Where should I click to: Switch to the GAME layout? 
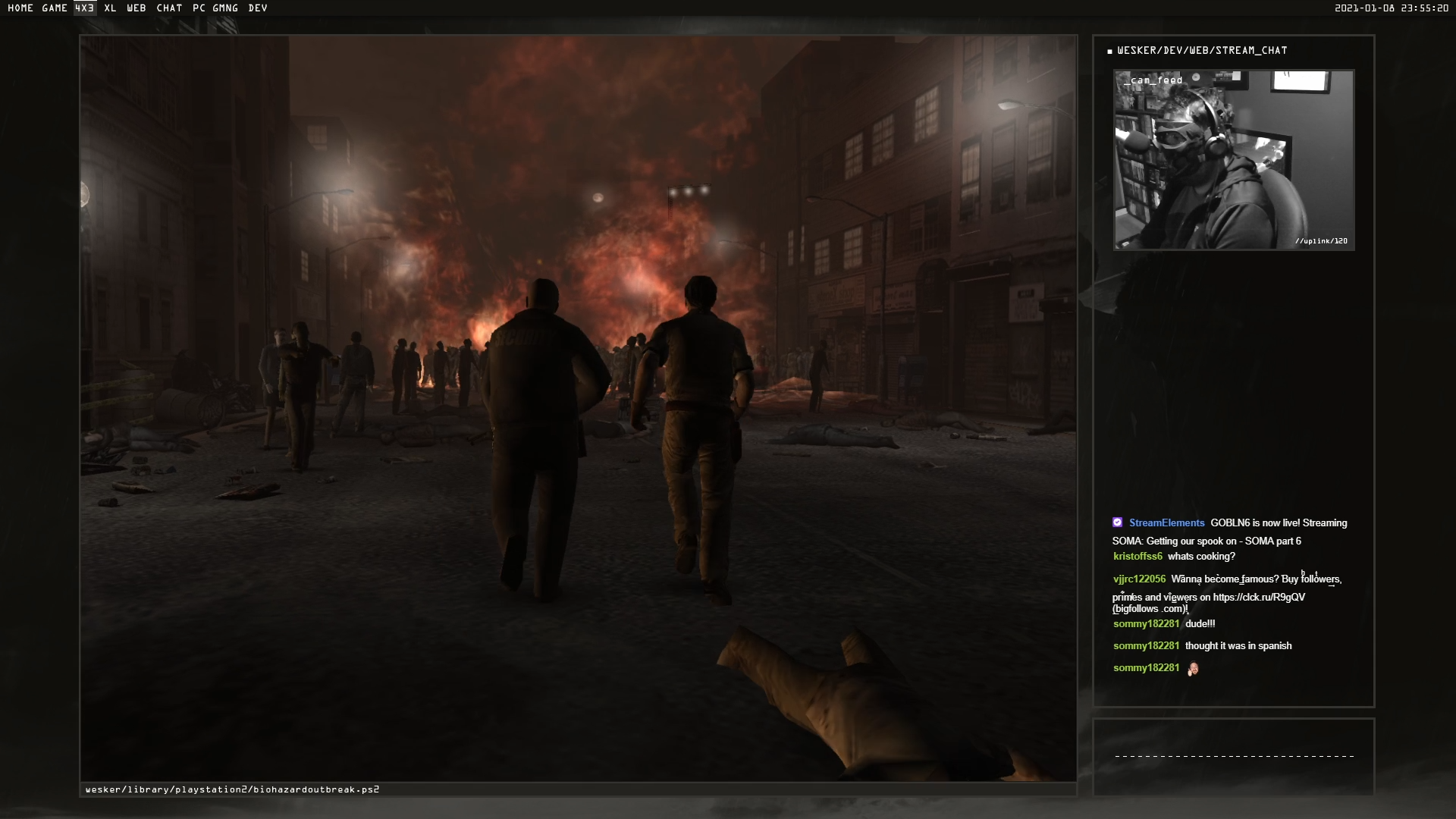55,8
